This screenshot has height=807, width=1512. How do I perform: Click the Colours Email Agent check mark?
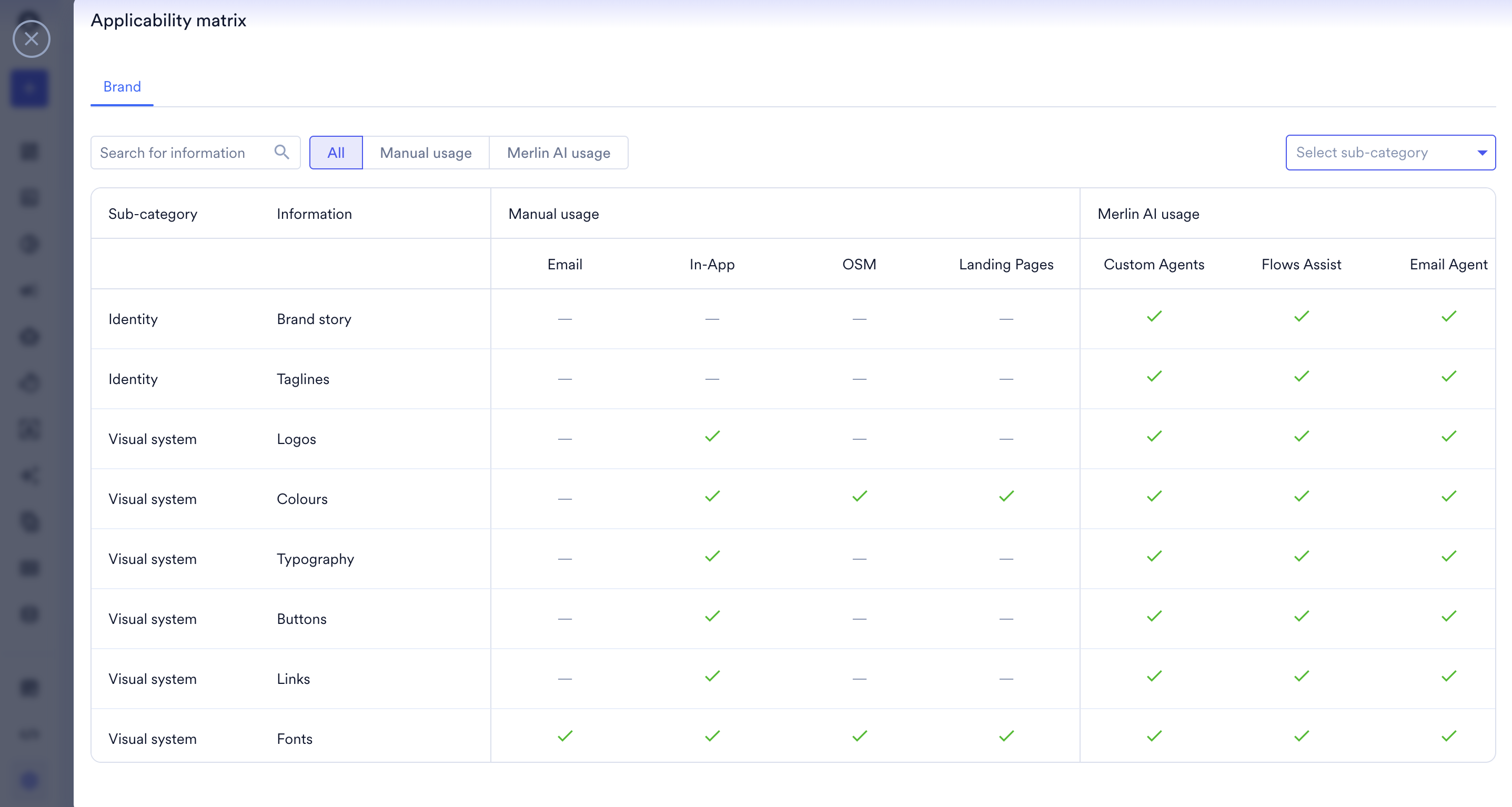click(x=1449, y=496)
